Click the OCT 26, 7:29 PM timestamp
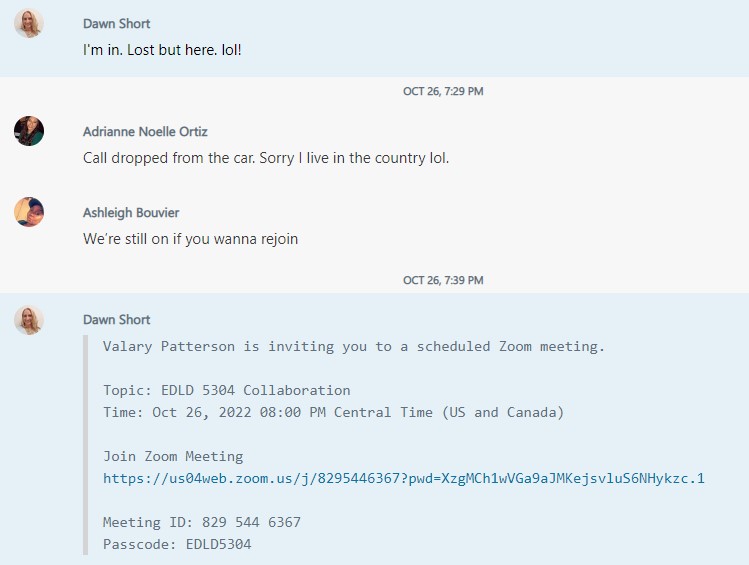 (x=443, y=91)
